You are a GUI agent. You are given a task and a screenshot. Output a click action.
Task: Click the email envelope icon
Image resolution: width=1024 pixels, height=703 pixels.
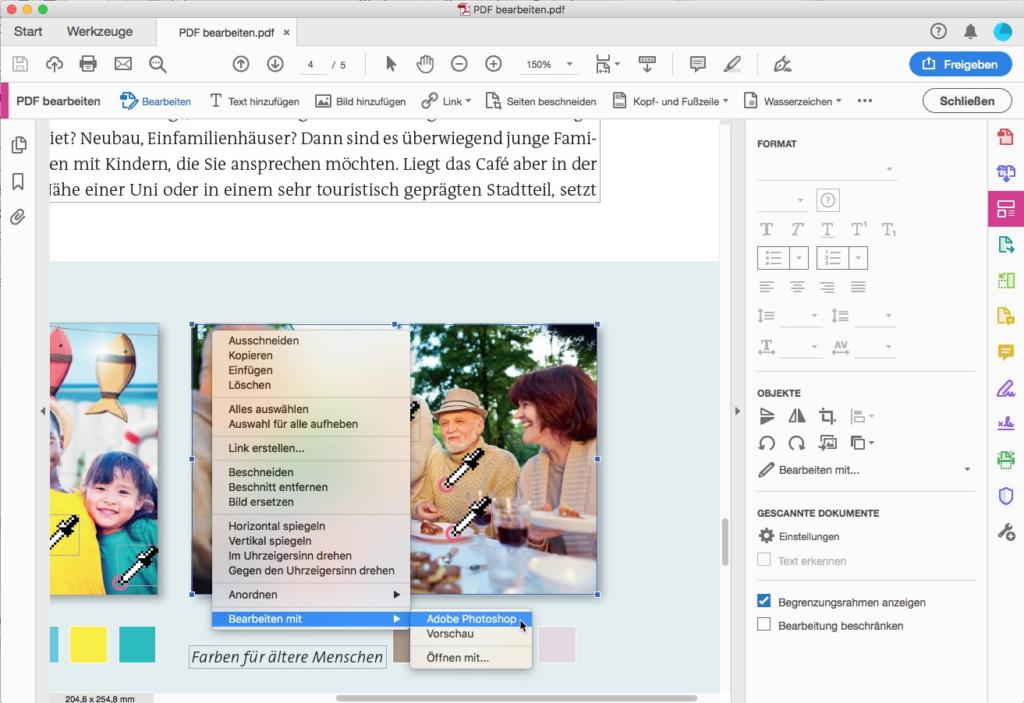pyautogui.click(x=123, y=64)
